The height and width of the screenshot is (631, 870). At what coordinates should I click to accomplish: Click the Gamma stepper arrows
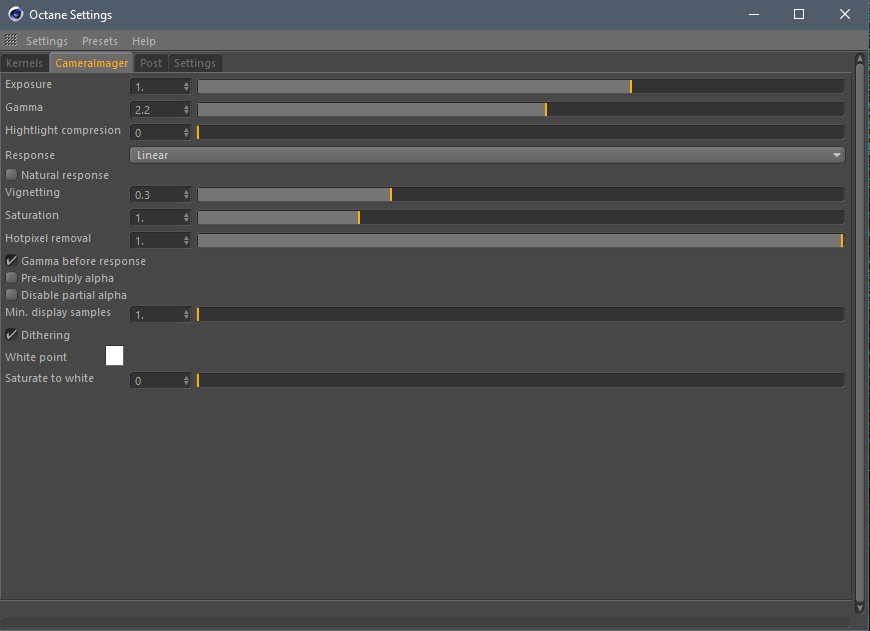click(x=186, y=109)
